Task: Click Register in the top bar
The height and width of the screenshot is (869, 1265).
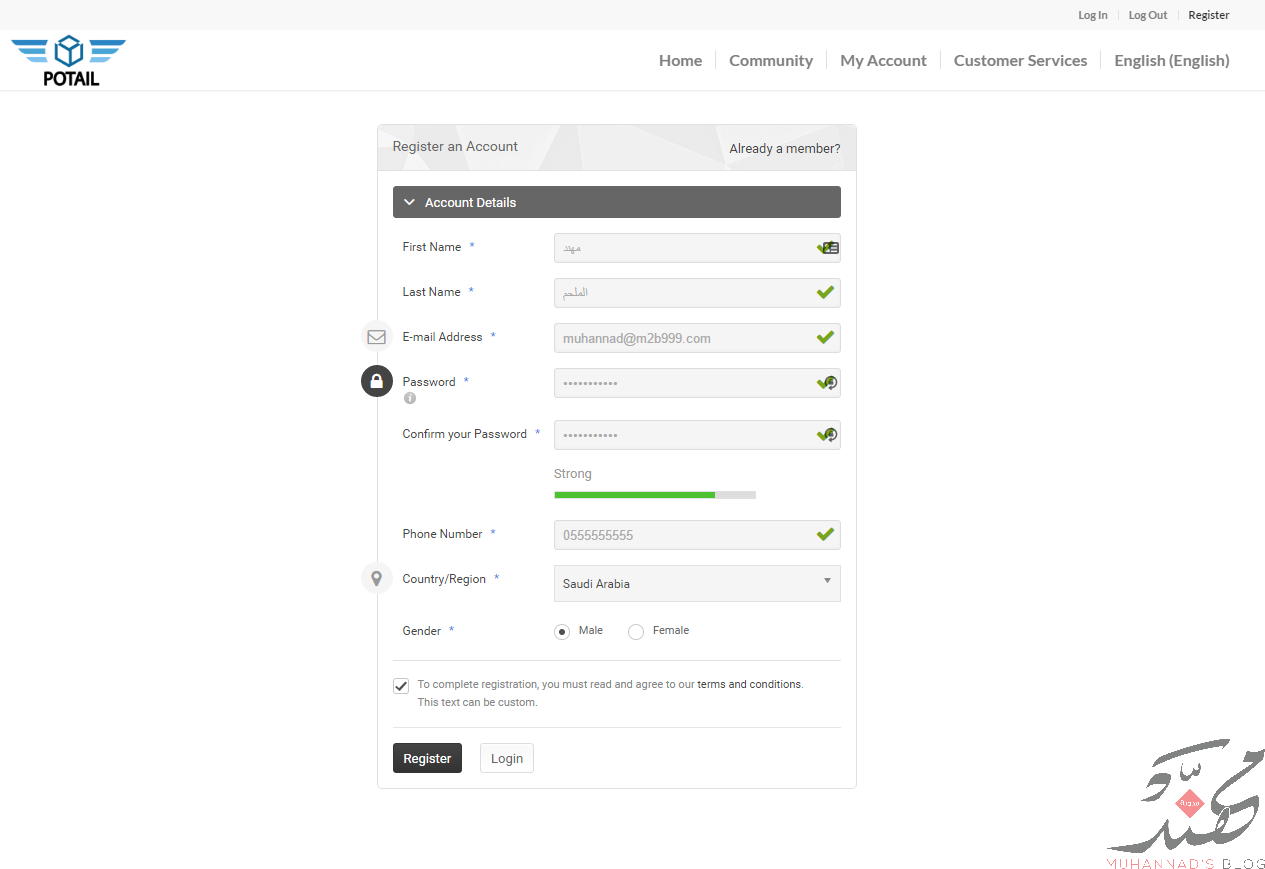Action: [1209, 15]
